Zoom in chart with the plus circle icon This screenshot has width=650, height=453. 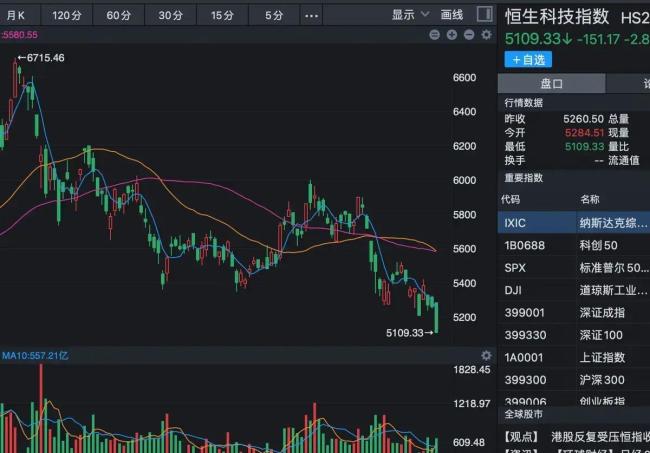pyautogui.click(x=452, y=35)
